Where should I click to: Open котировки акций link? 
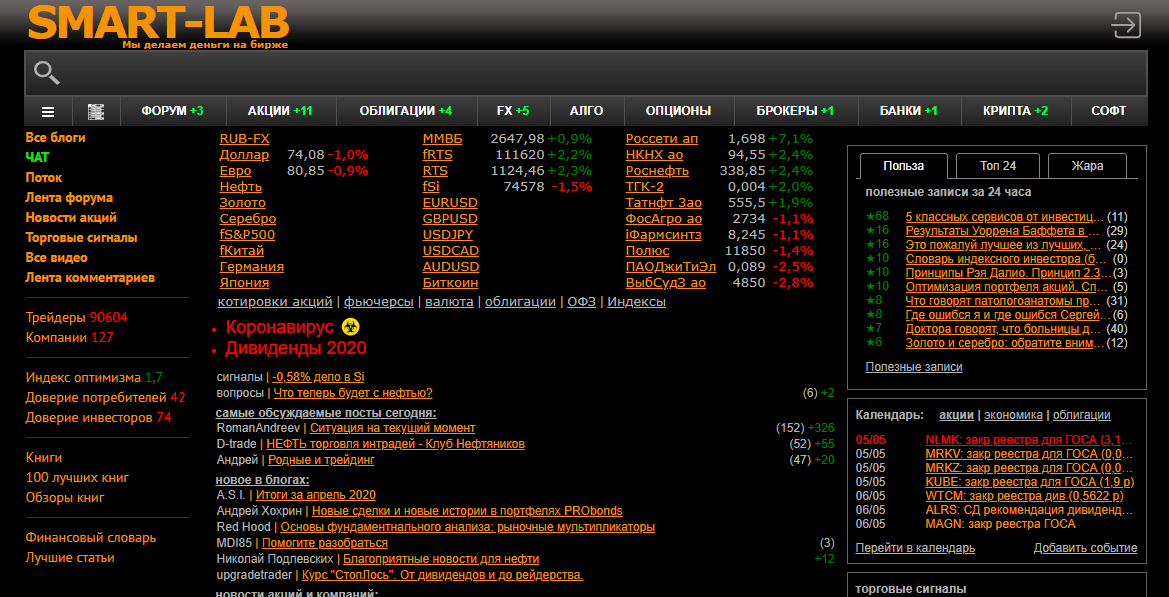coord(275,302)
